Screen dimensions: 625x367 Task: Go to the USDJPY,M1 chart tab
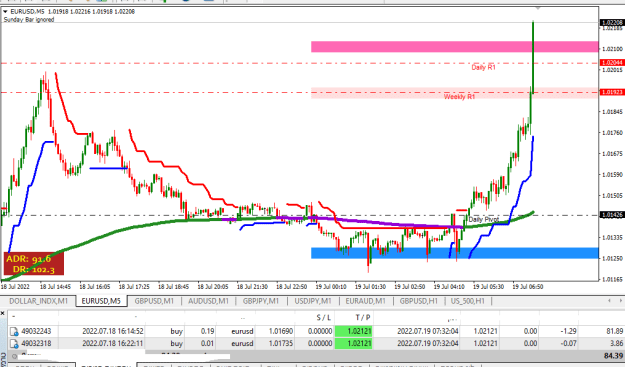312,301
